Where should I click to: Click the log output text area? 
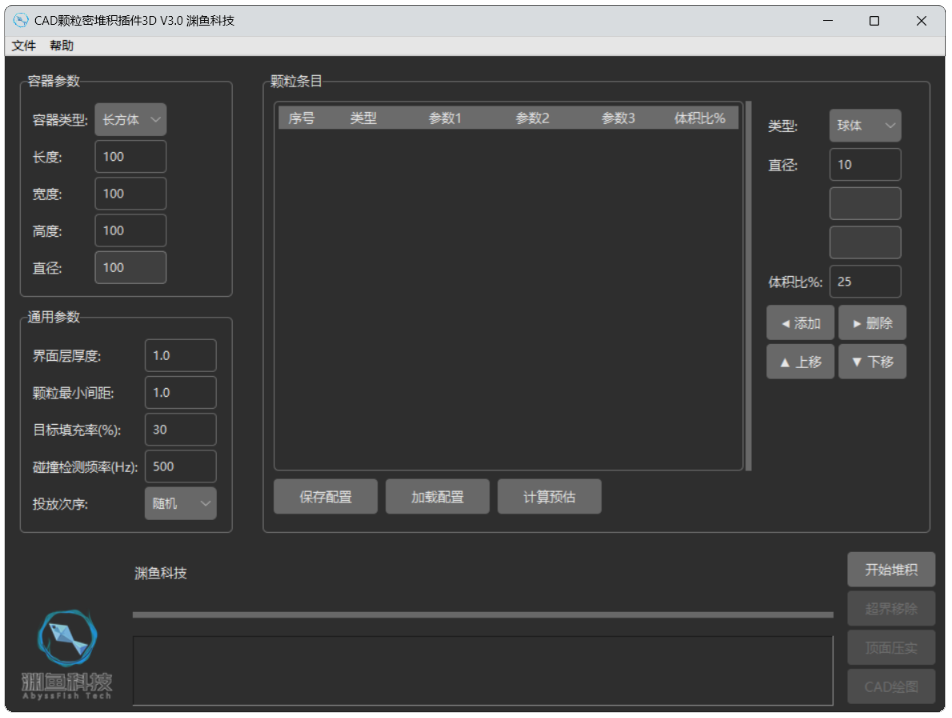tap(483, 671)
